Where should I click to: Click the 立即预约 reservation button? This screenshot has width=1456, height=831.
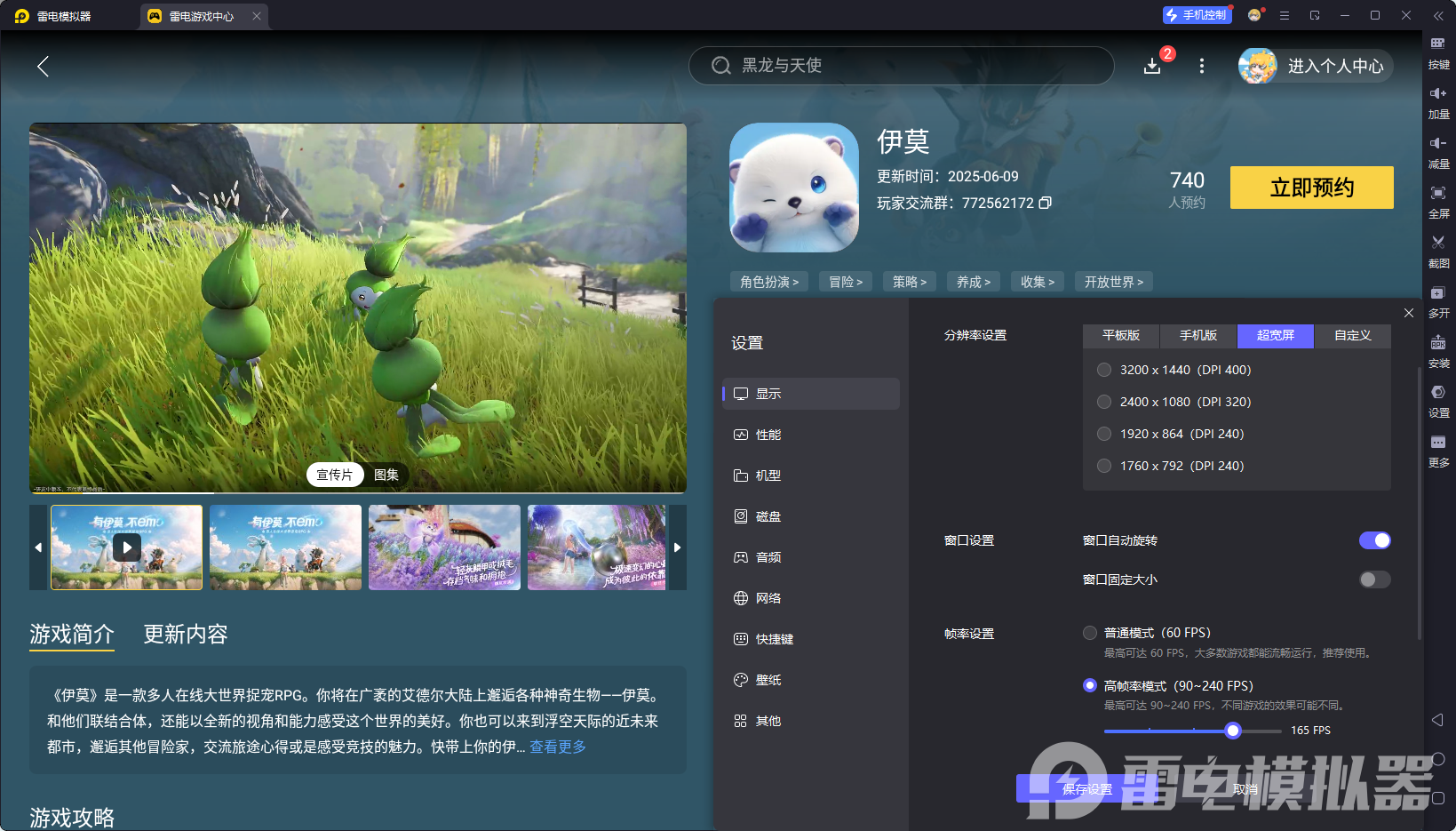pyautogui.click(x=1311, y=188)
